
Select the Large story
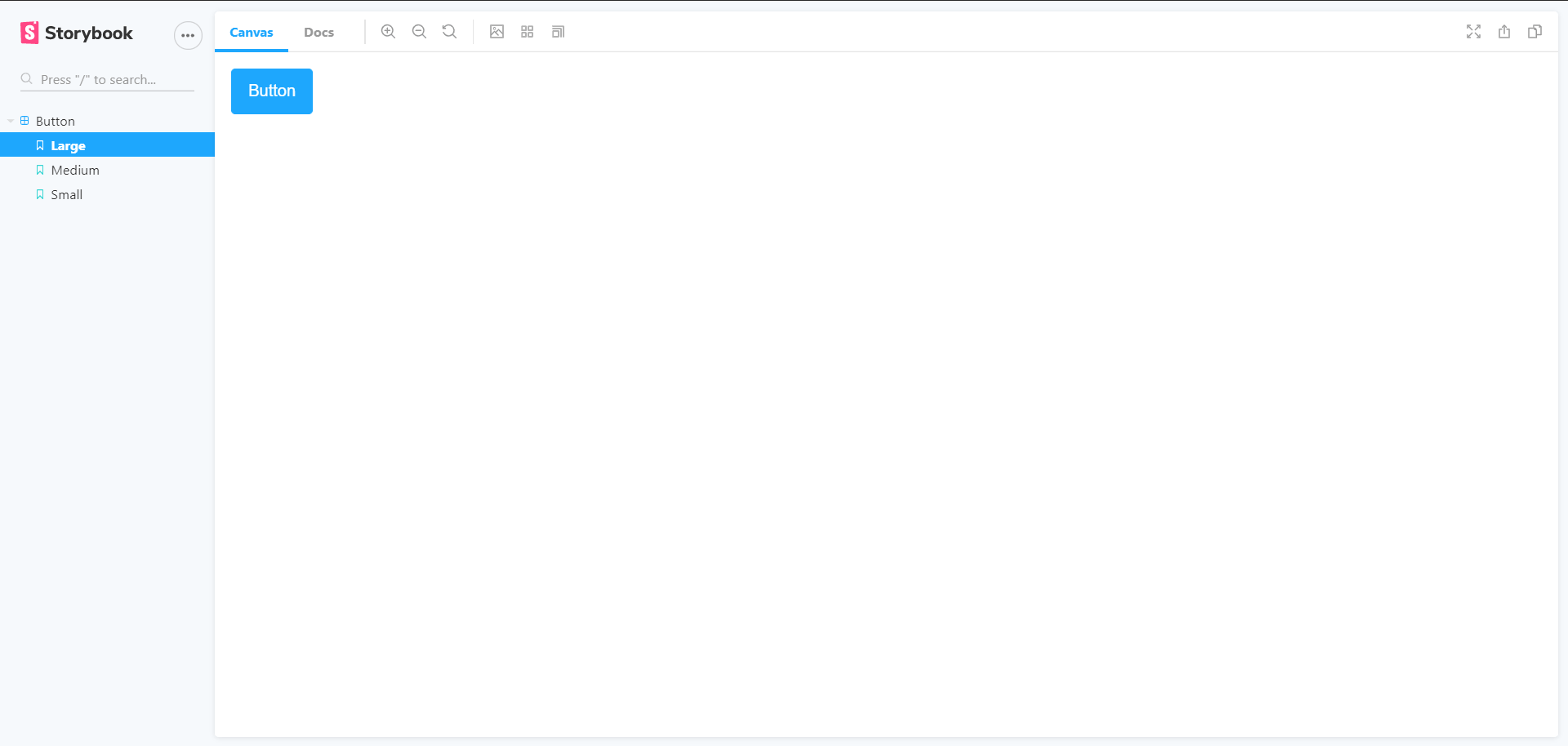click(x=107, y=145)
